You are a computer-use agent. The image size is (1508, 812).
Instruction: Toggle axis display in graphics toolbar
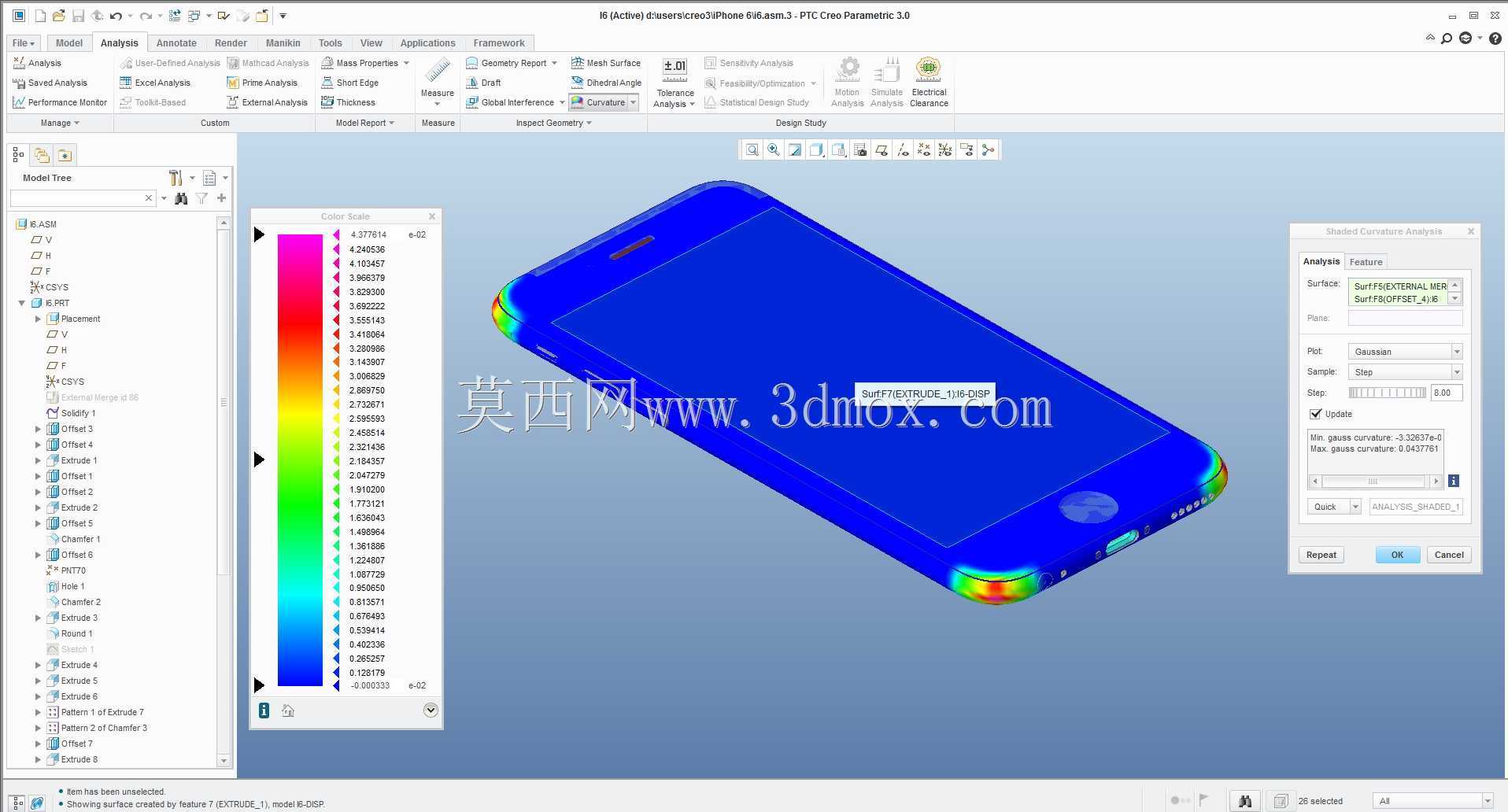click(x=903, y=149)
